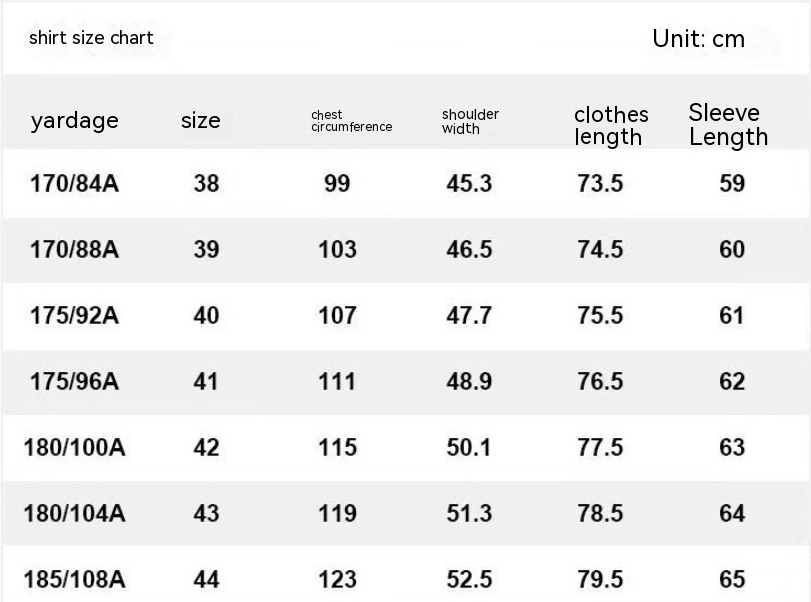Select the 170/88A yardage cell
Viewport: 811px width, 602px height.
(x=75, y=249)
